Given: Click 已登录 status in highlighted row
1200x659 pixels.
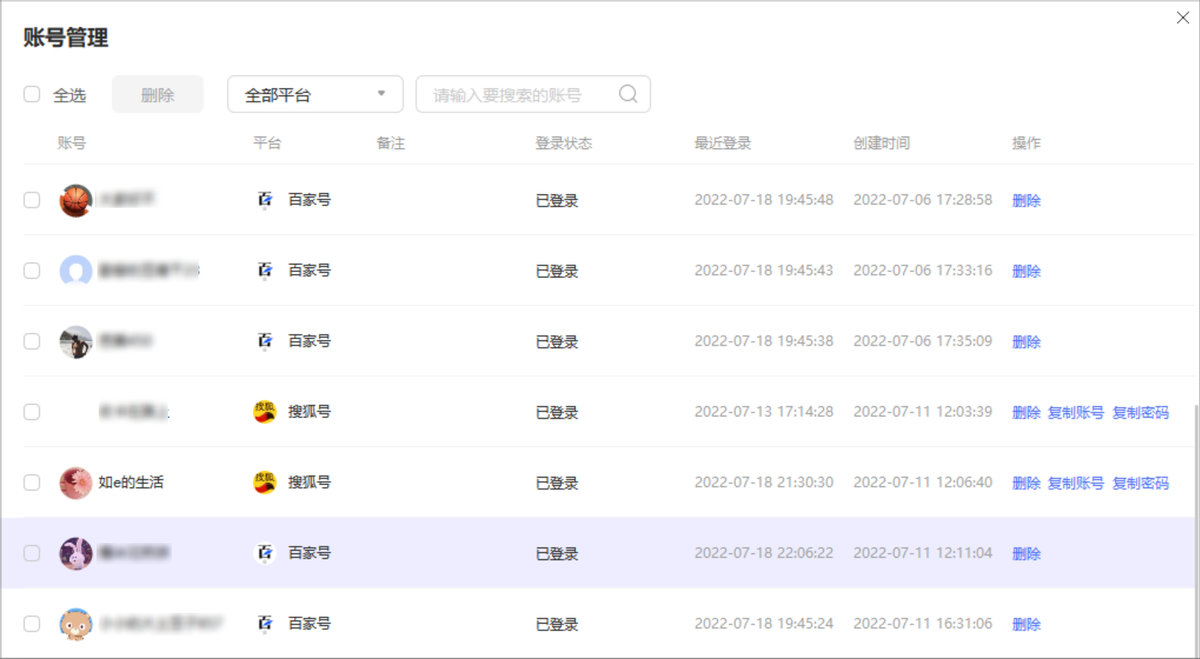Looking at the screenshot, I should tap(557, 553).
